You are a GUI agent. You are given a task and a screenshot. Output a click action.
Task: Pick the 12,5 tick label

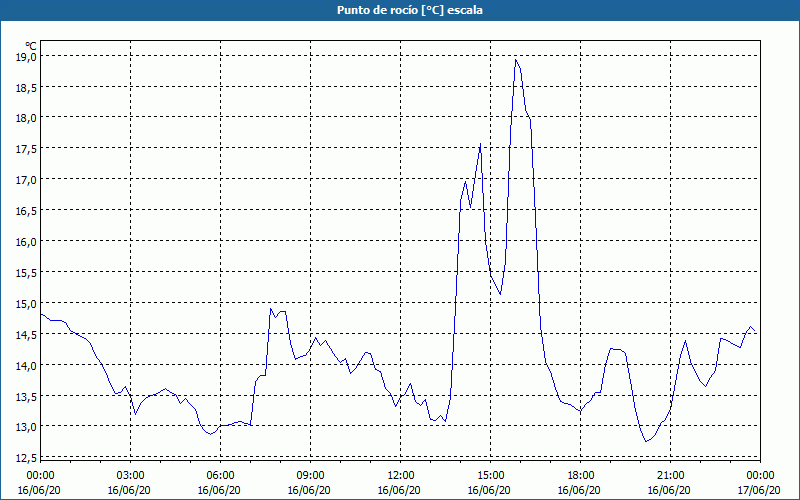coord(27,457)
